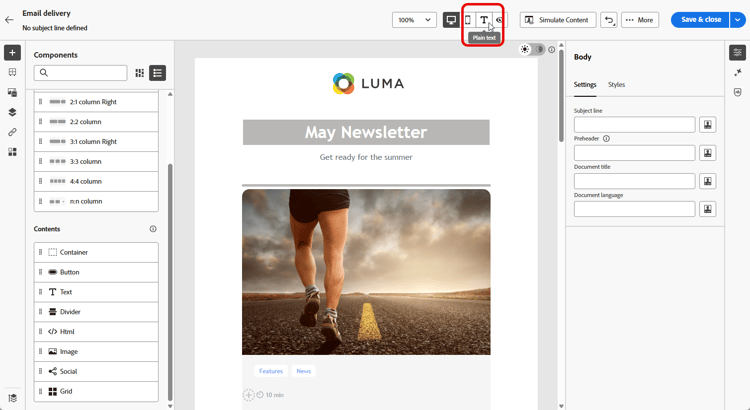Click the Subject line input field
The height and width of the screenshot is (410, 750).
(x=634, y=124)
